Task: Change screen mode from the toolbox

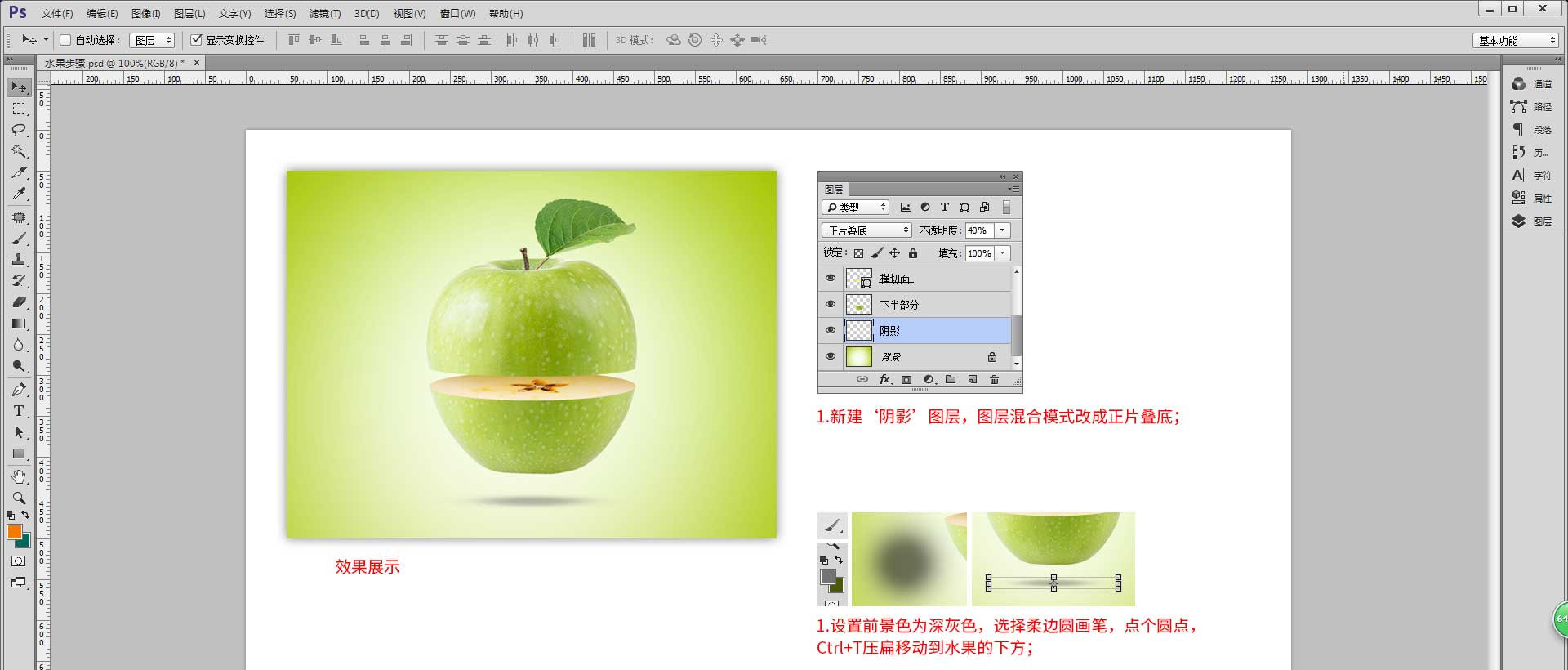Action: [x=19, y=583]
